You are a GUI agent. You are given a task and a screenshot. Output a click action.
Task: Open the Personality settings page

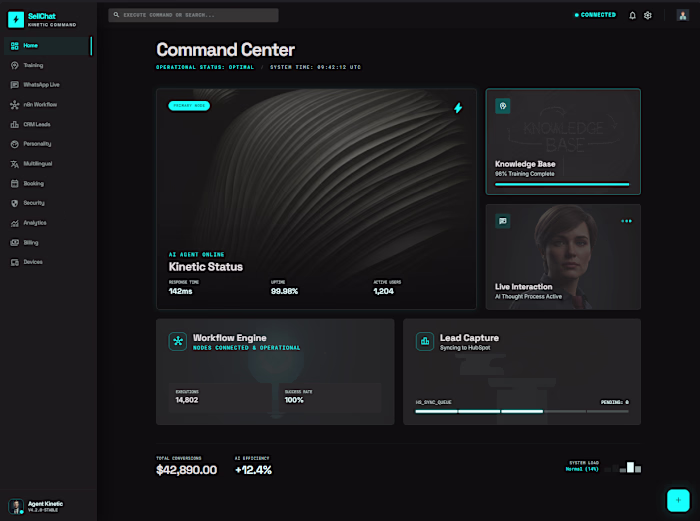point(48,144)
